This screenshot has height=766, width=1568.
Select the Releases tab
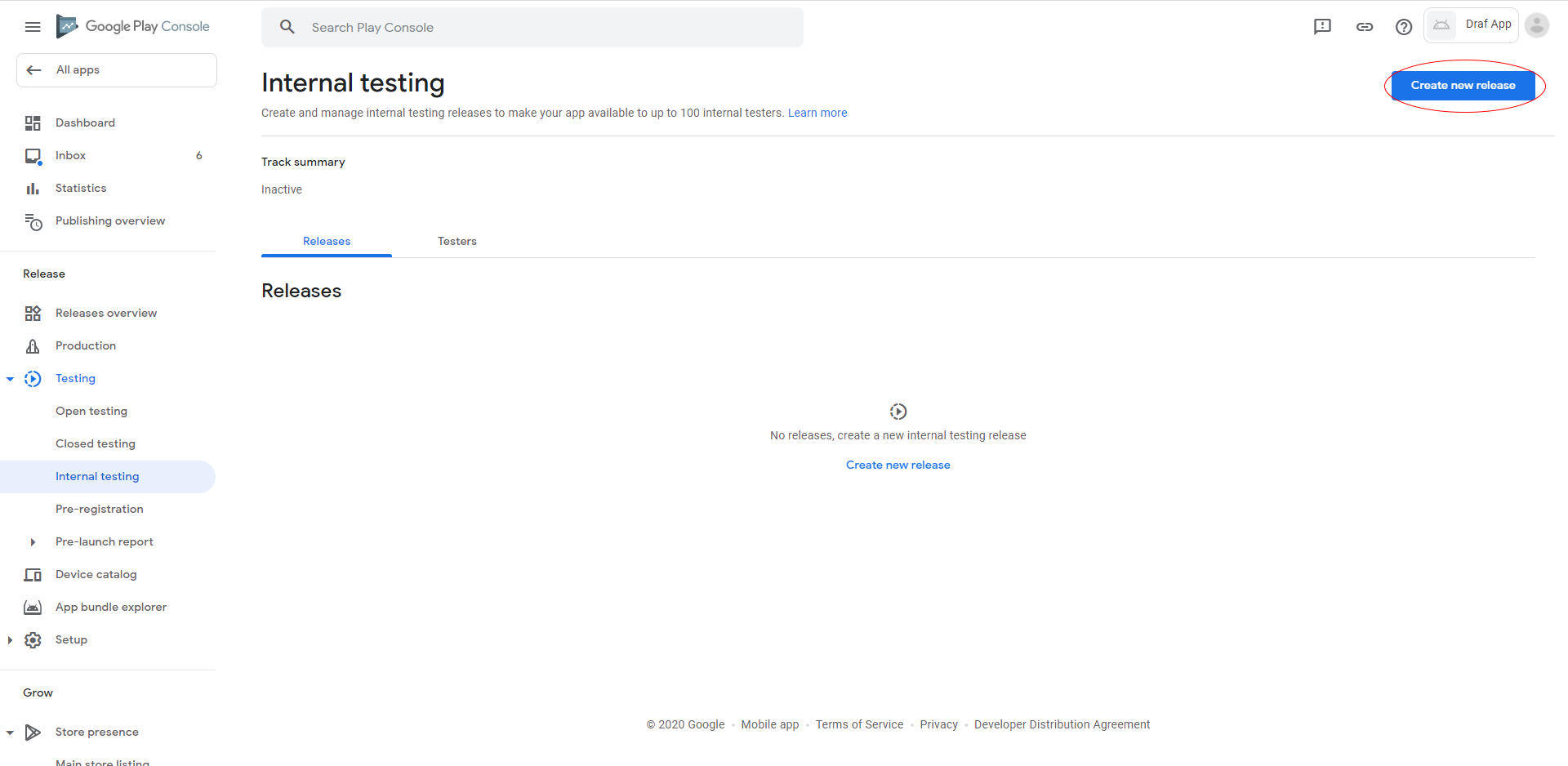(x=327, y=242)
